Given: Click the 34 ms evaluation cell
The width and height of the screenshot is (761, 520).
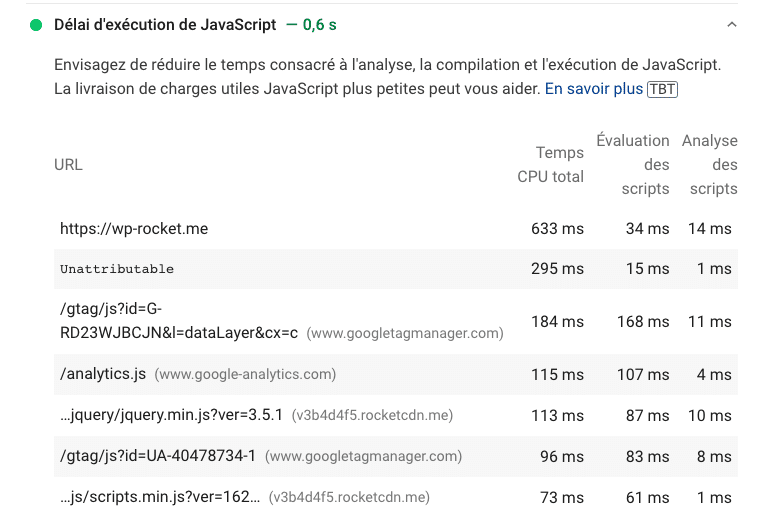Looking at the screenshot, I should (x=647, y=228).
